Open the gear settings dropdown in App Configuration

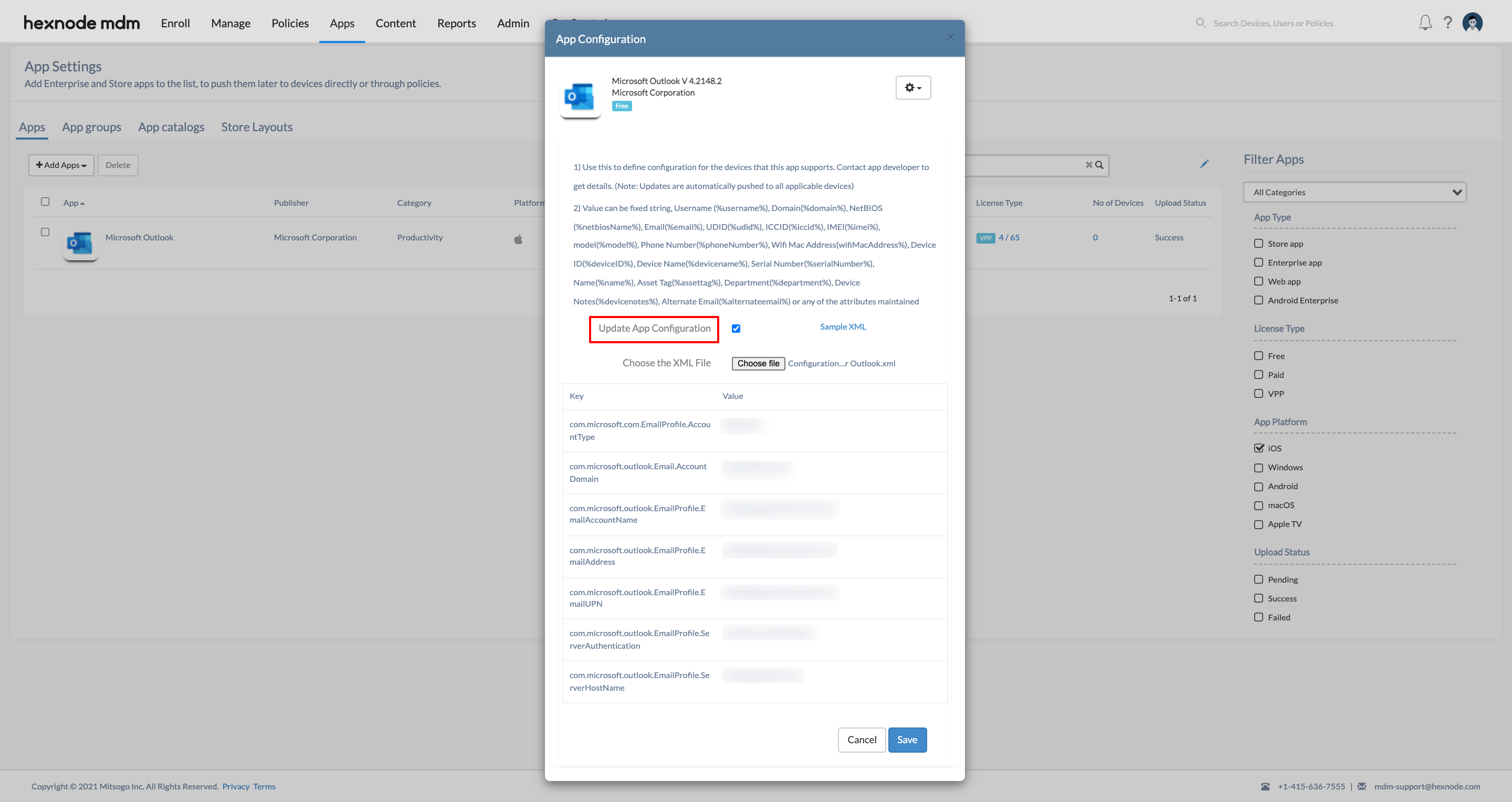(913, 88)
